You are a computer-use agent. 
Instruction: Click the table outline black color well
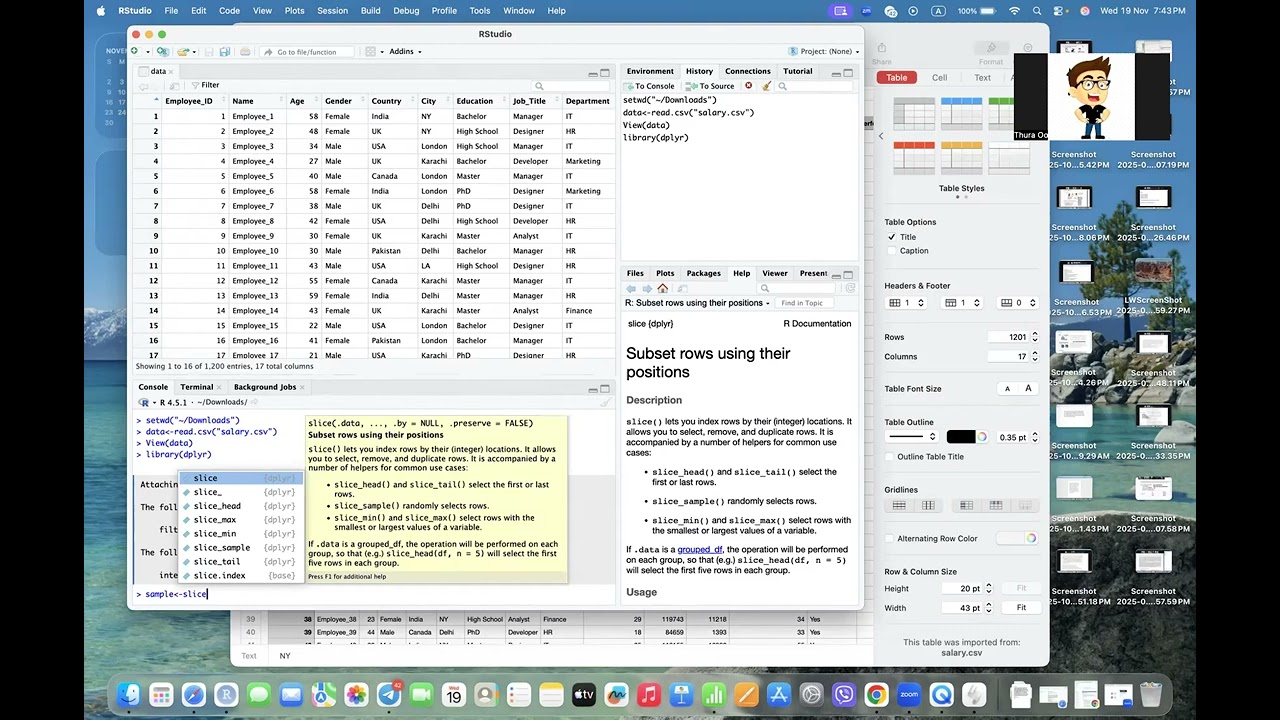[961, 437]
